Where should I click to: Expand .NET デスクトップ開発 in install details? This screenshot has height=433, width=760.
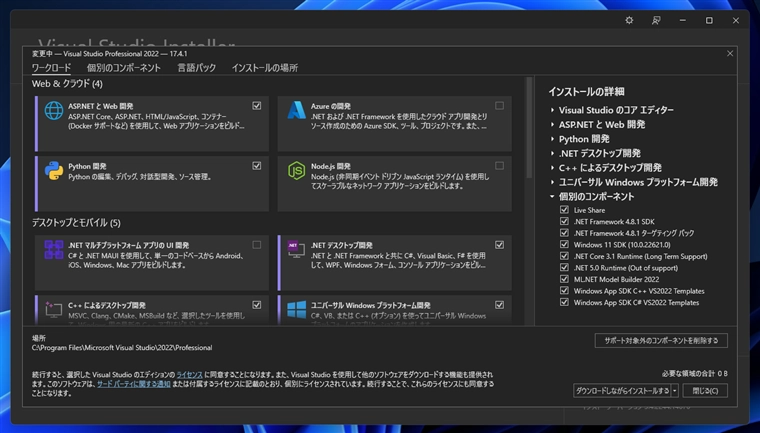pyautogui.click(x=552, y=153)
